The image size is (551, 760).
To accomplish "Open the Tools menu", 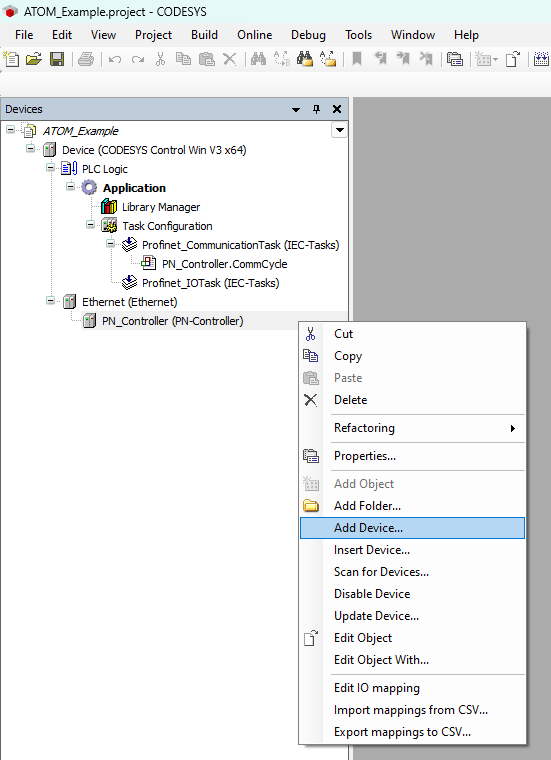I will tap(359, 35).
